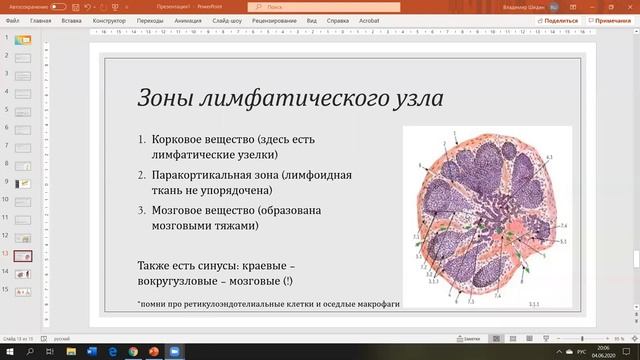Screen dimensions: 640x360
Task: Start Slide Show from status bar icon
Action: pyautogui.click(x=546, y=339)
